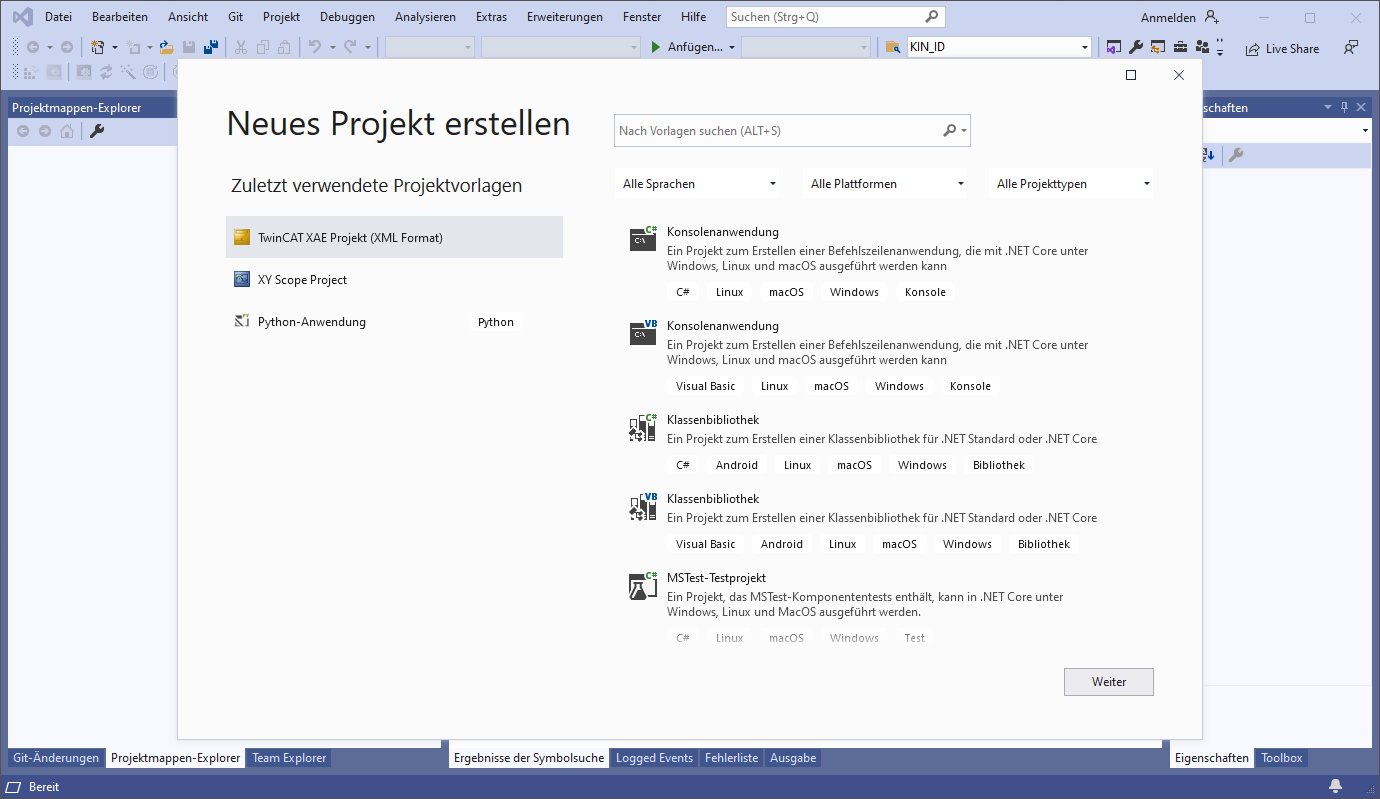Screen dimensions: 1380x799
Task: Click the cut scissors icon
Action: [x=241, y=47]
